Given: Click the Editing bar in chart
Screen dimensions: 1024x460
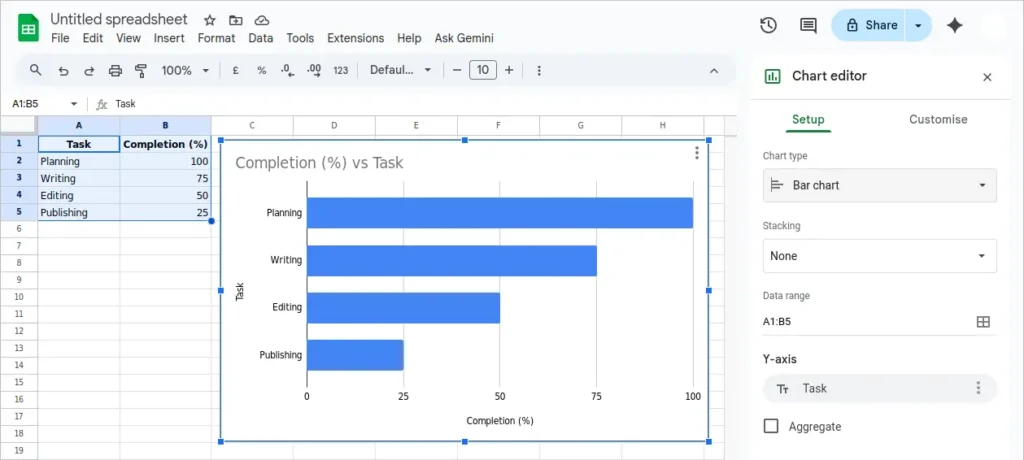Looking at the screenshot, I should (x=404, y=308).
